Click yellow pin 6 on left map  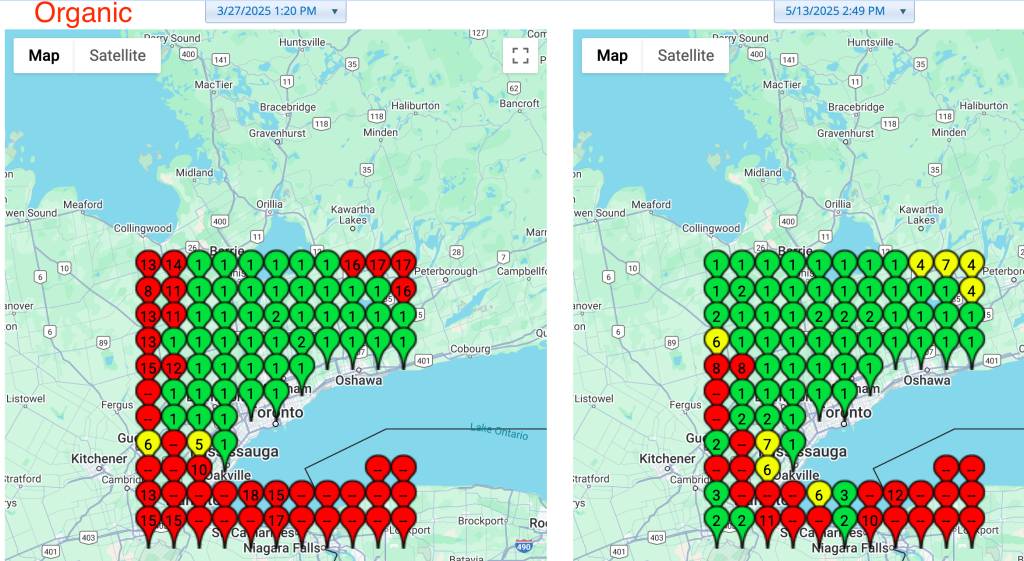click(147, 443)
